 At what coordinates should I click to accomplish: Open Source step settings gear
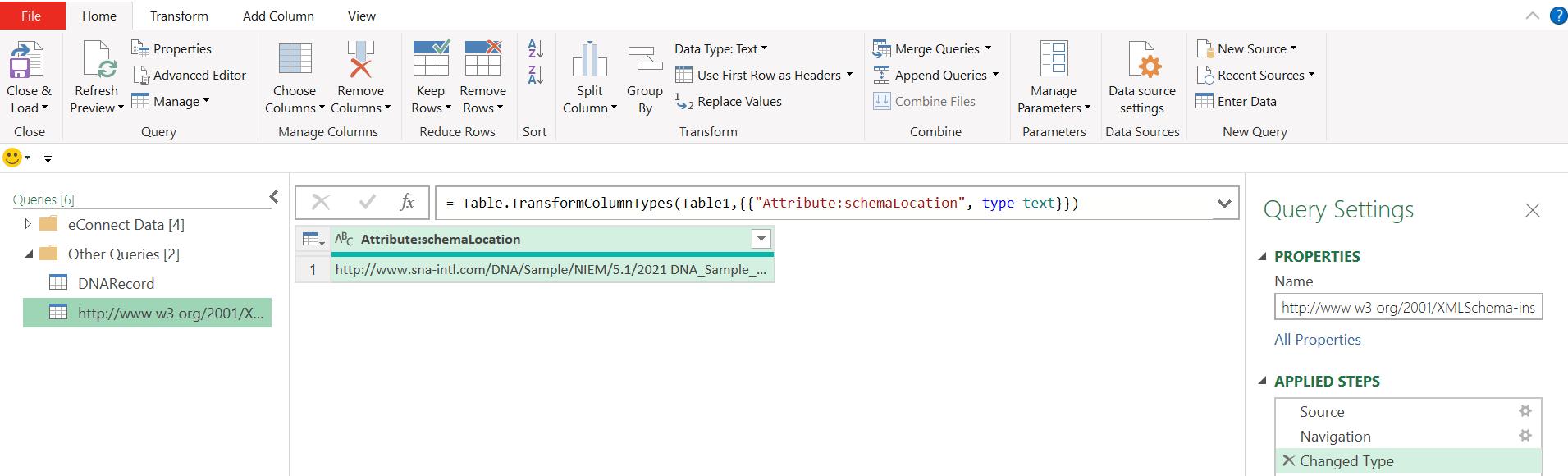point(1525,411)
